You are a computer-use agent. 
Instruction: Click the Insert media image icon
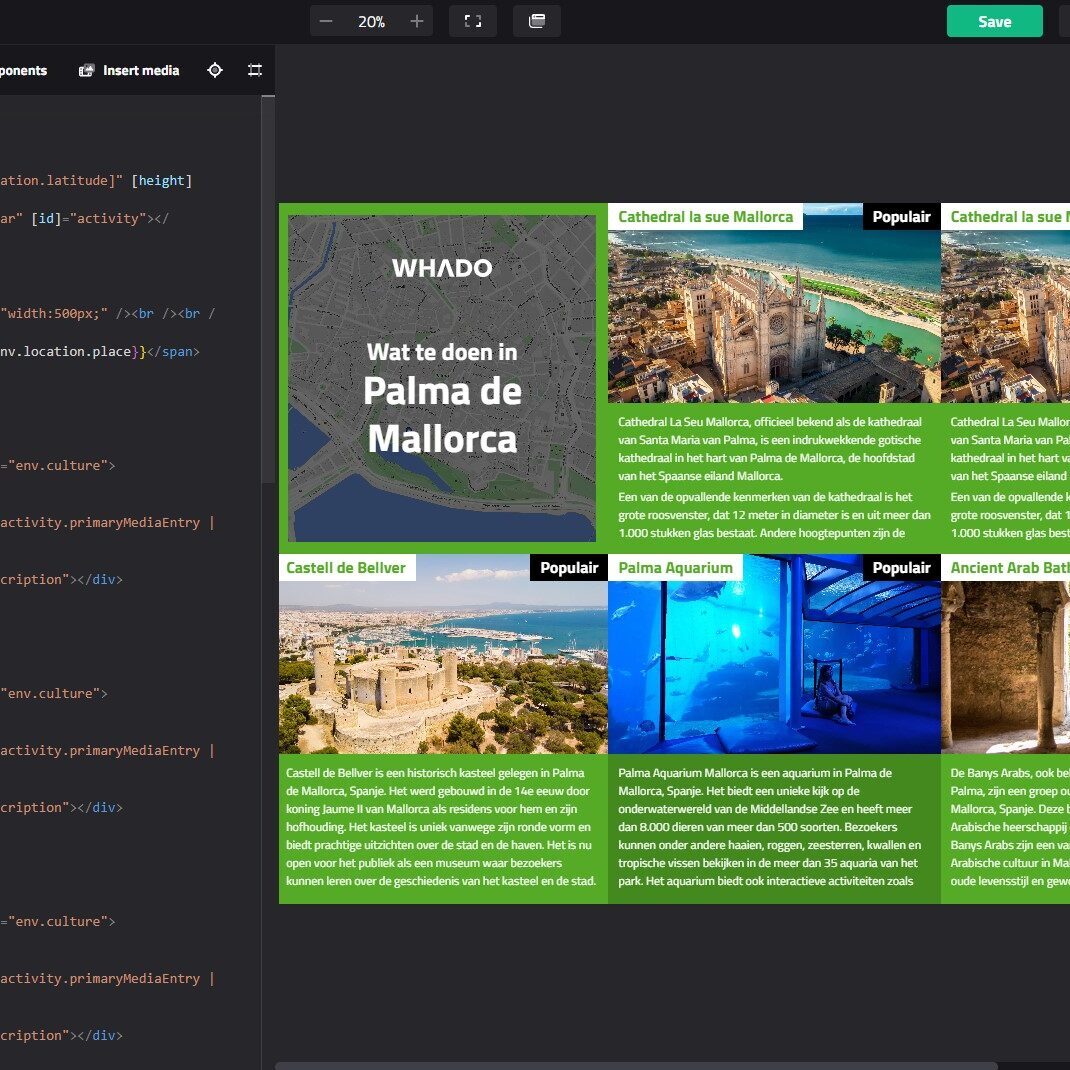[x=87, y=70]
